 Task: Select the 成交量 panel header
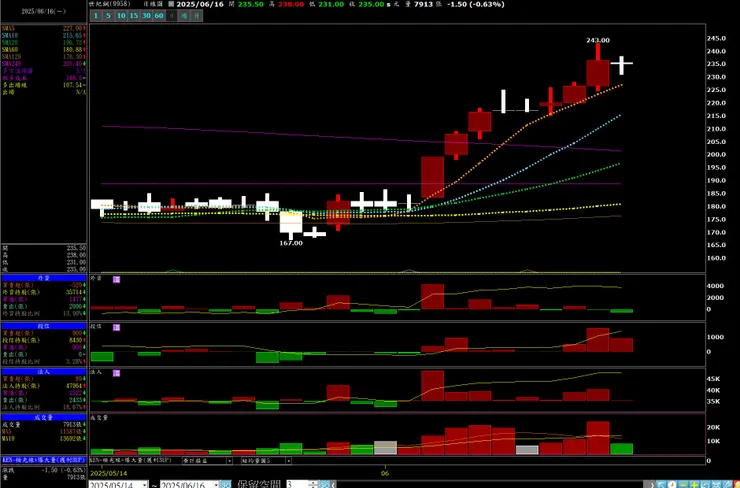[x=43, y=417]
